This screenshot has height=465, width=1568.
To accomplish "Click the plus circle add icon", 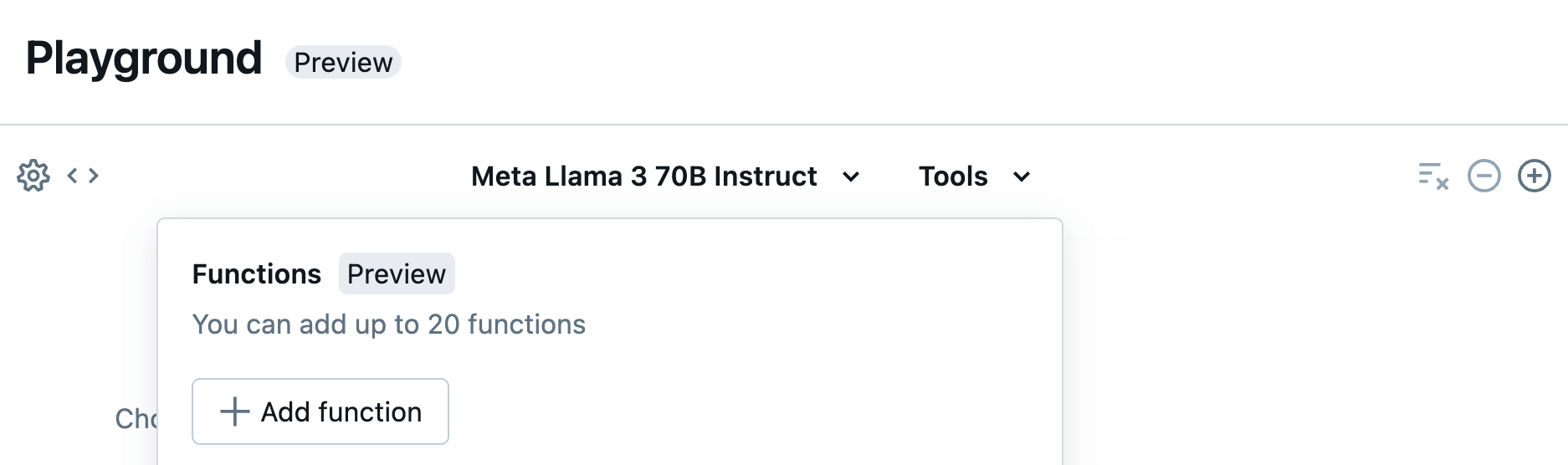I will point(1535,176).
